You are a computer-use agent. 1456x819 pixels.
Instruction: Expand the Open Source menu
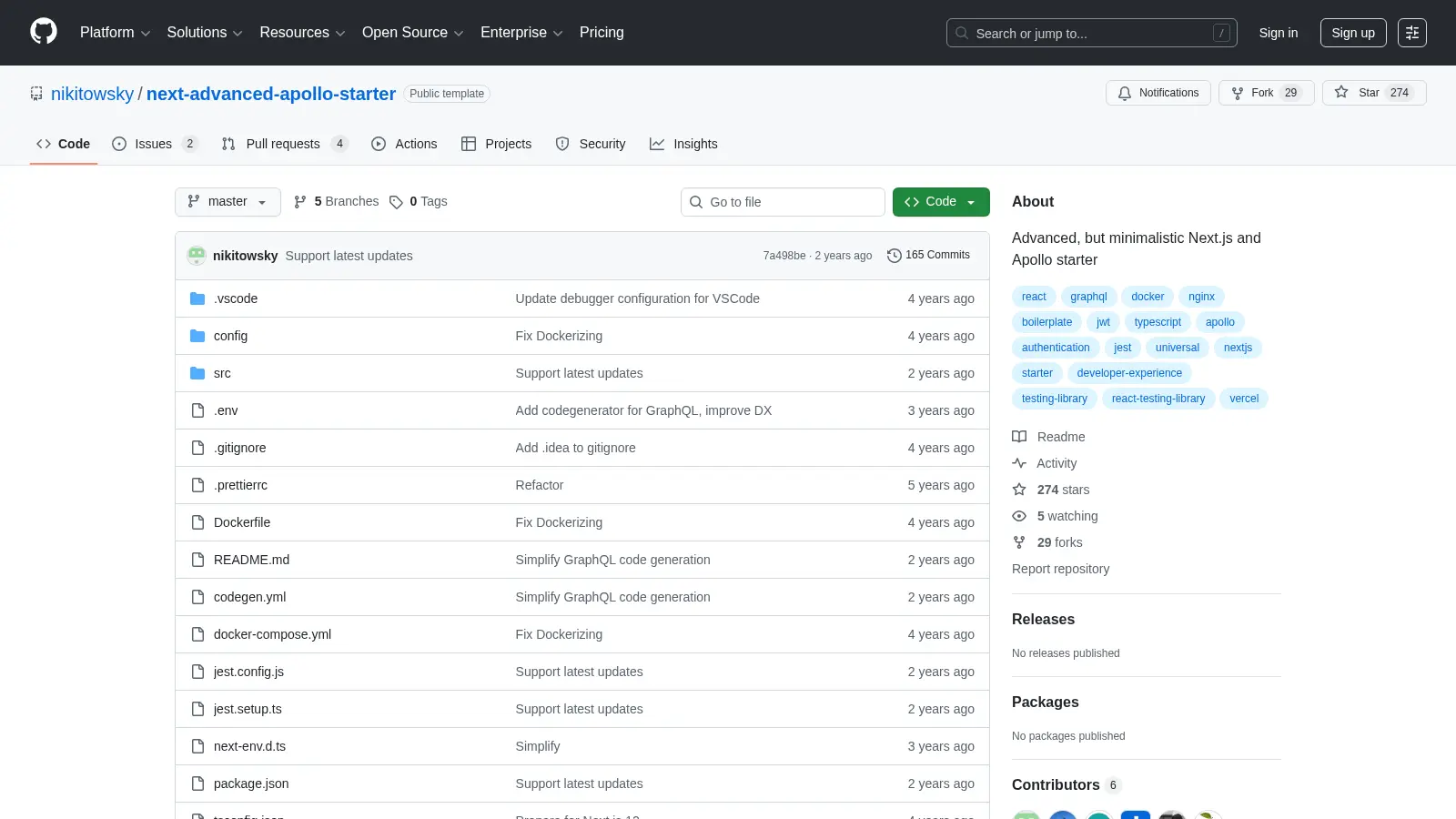click(x=413, y=33)
